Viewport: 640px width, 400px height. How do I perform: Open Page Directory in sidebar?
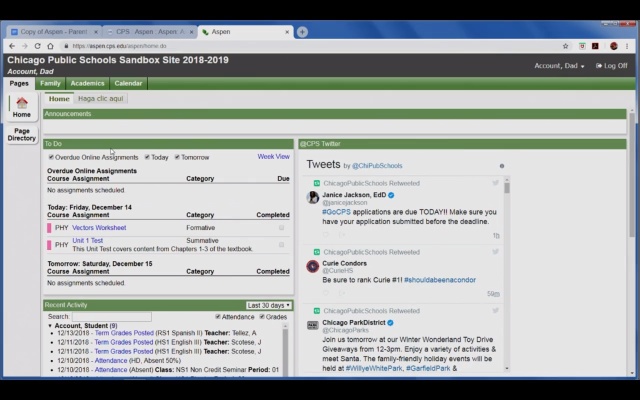coord(22,135)
